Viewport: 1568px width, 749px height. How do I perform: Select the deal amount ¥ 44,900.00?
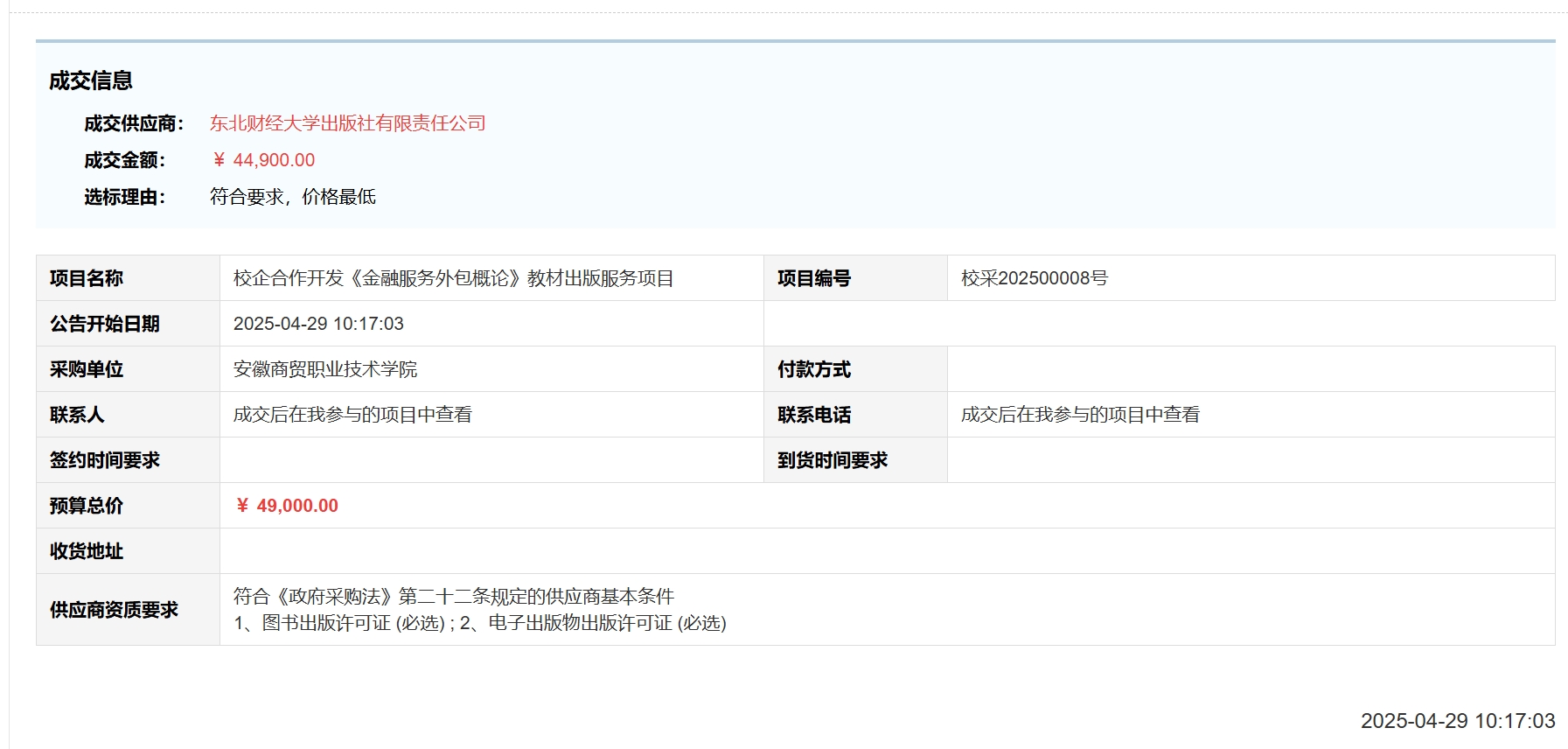263,160
